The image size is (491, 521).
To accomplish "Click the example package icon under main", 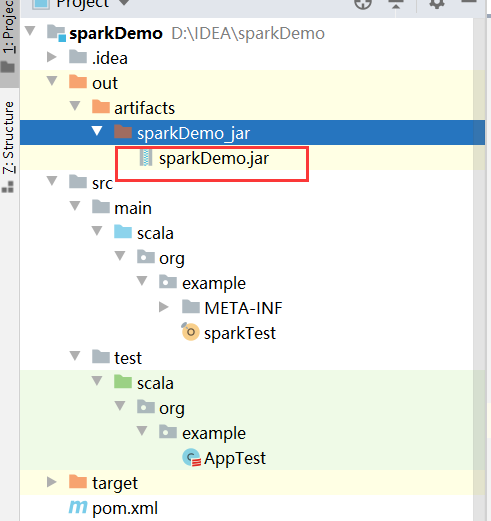I will pos(168,282).
